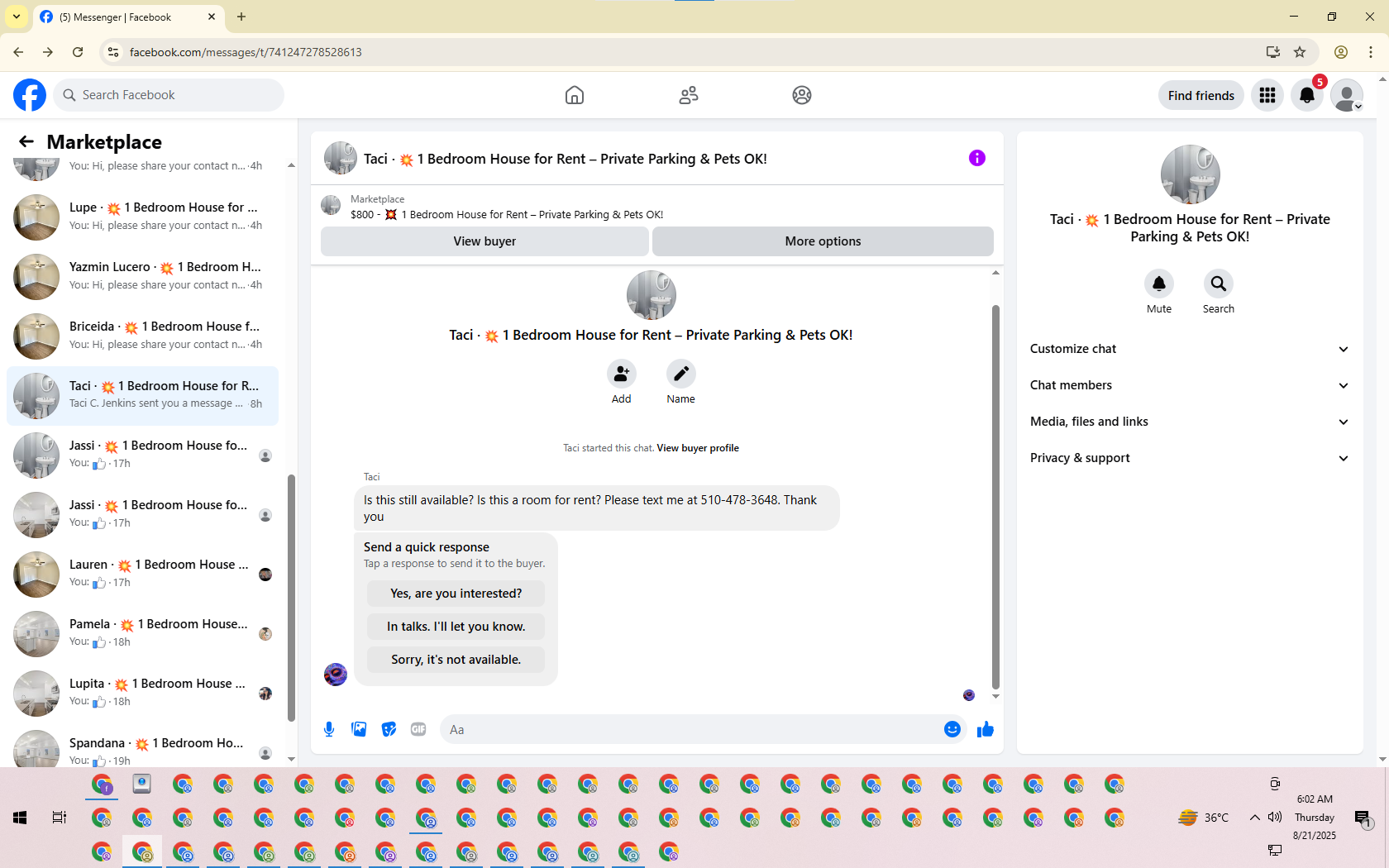This screenshot has width=1389, height=868.
Task: Expand Privacy & support section
Action: click(1190, 458)
